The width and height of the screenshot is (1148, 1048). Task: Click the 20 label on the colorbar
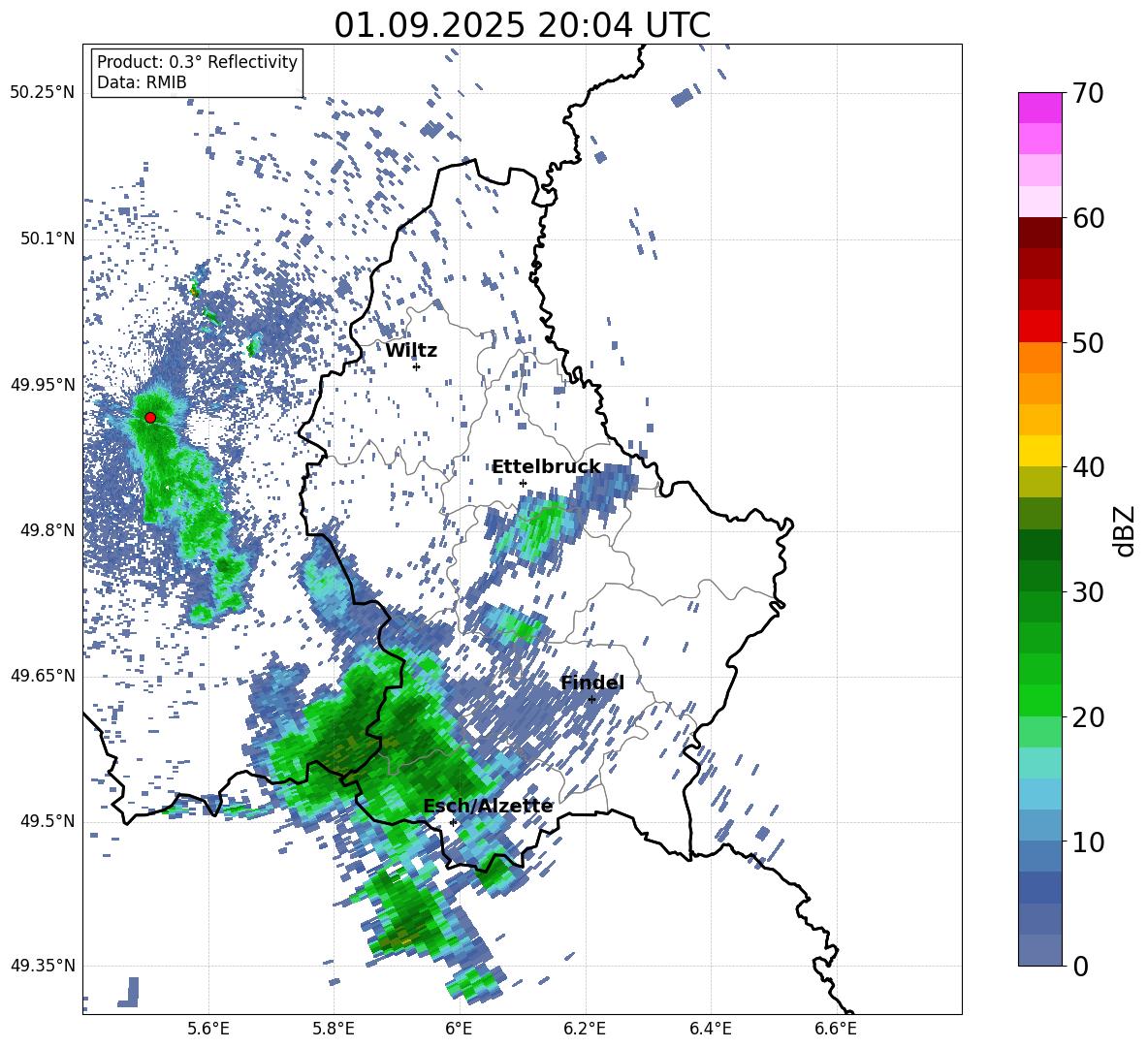pyautogui.click(x=1087, y=717)
